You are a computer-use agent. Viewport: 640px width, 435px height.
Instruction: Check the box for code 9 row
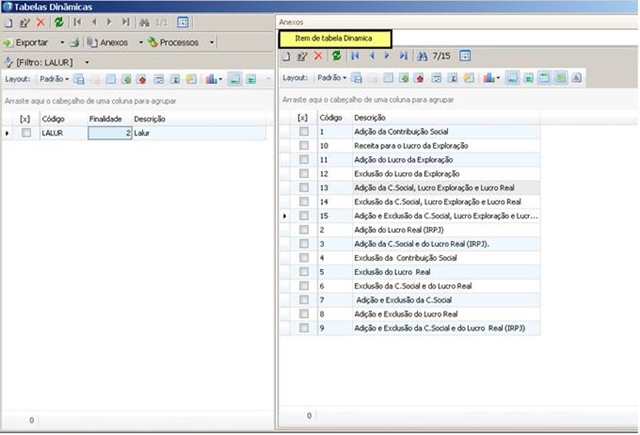(304, 328)
